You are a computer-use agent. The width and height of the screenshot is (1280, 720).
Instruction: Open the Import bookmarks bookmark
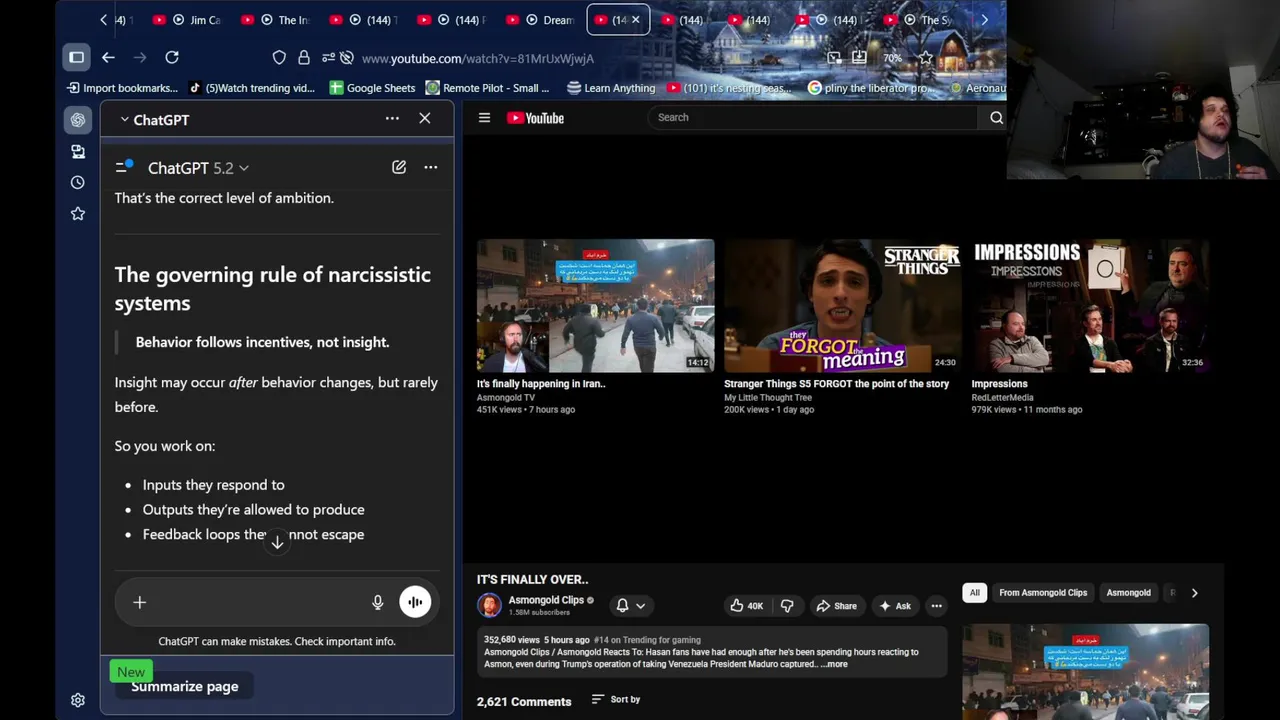tap(122, 88)
